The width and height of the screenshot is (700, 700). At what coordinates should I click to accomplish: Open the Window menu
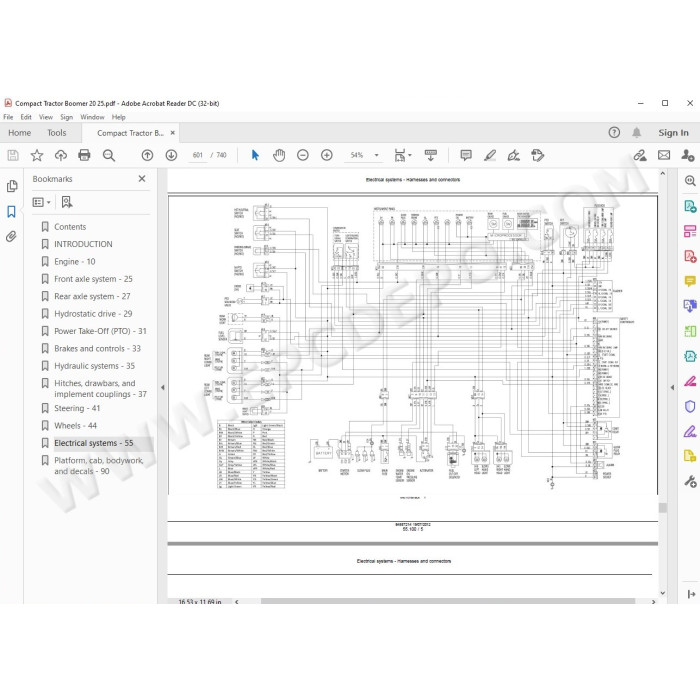point(92,117)
